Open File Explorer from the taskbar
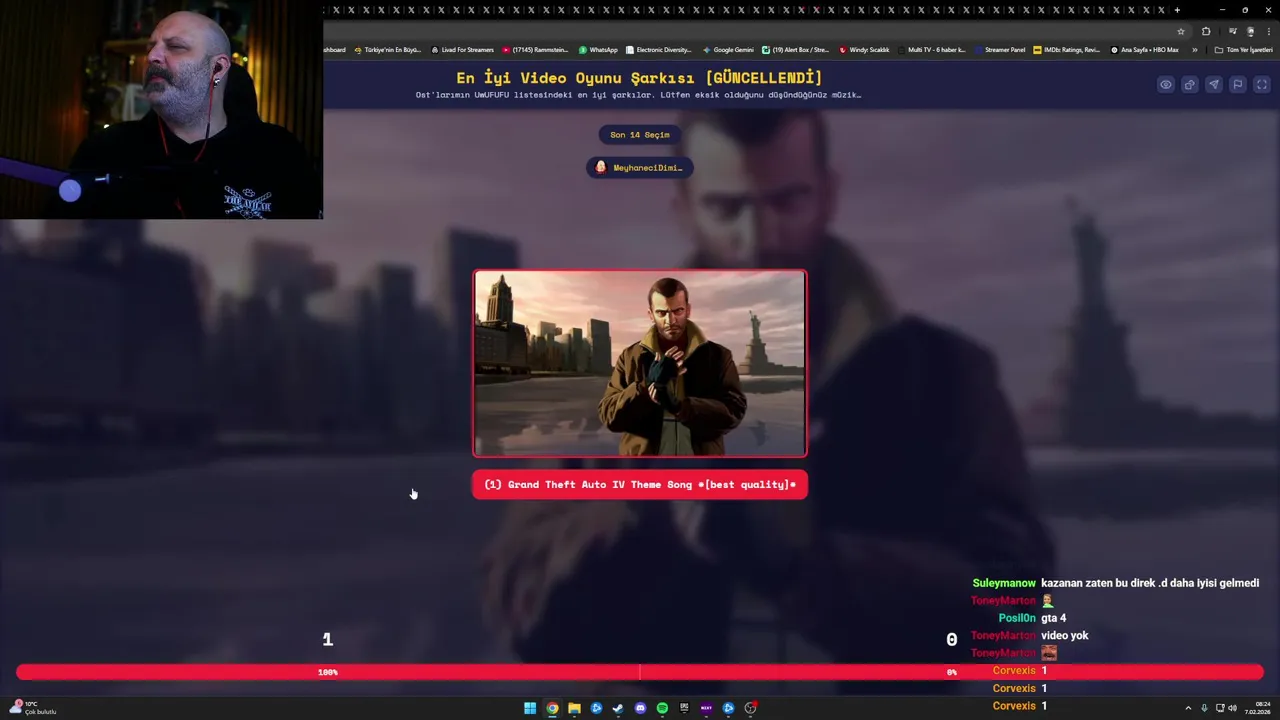Screen dimensions: 1280x720 (574, 708)
